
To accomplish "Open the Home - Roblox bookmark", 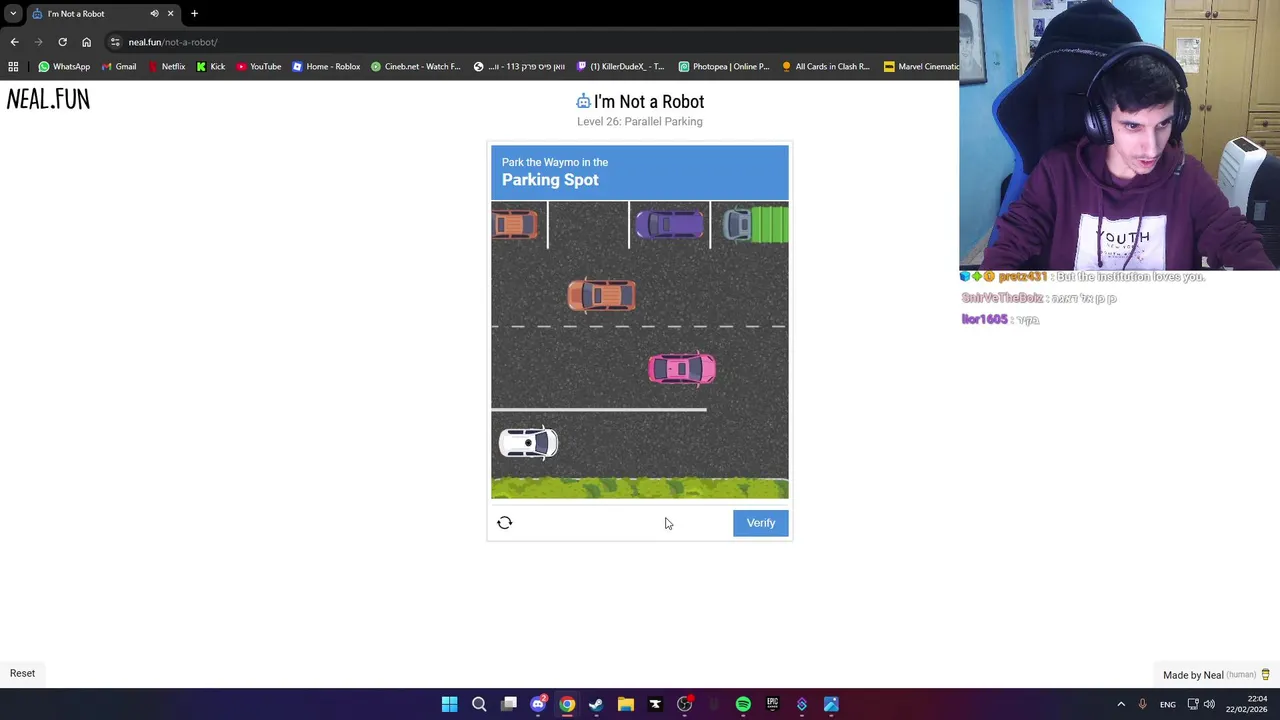I will point(326,67).
